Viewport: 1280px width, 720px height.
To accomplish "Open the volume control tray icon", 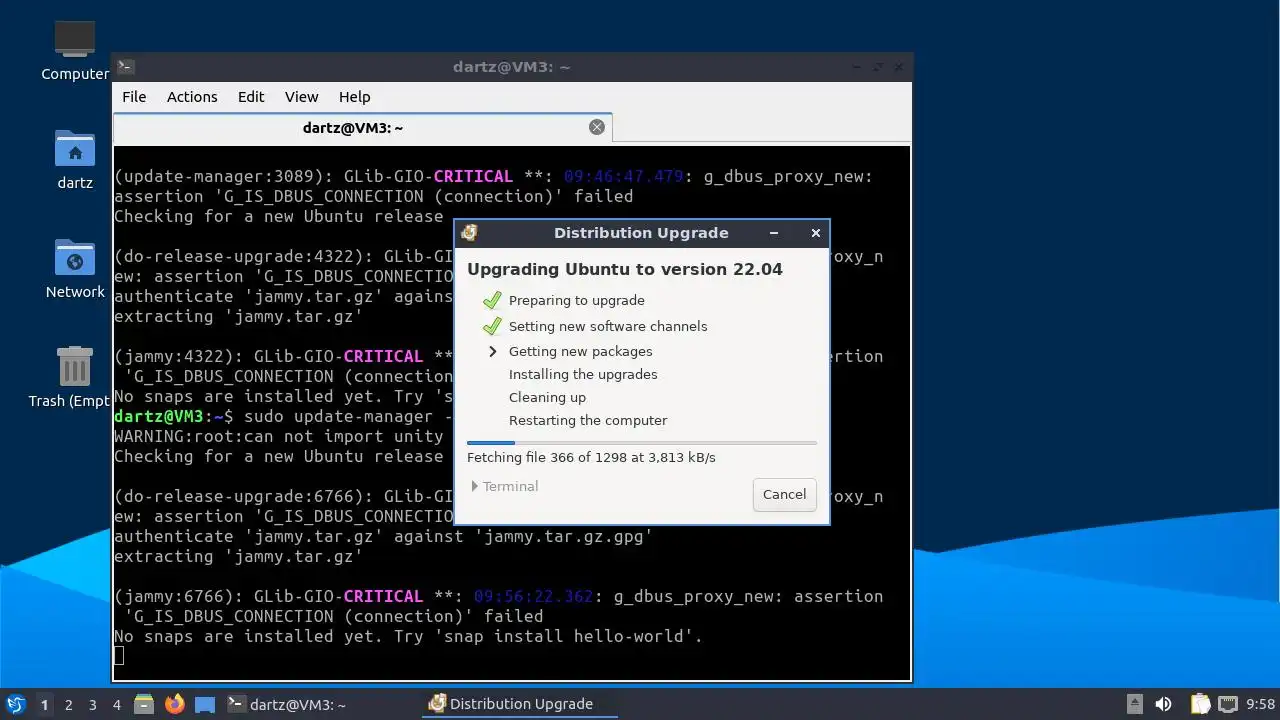I will click(1163, 704).
